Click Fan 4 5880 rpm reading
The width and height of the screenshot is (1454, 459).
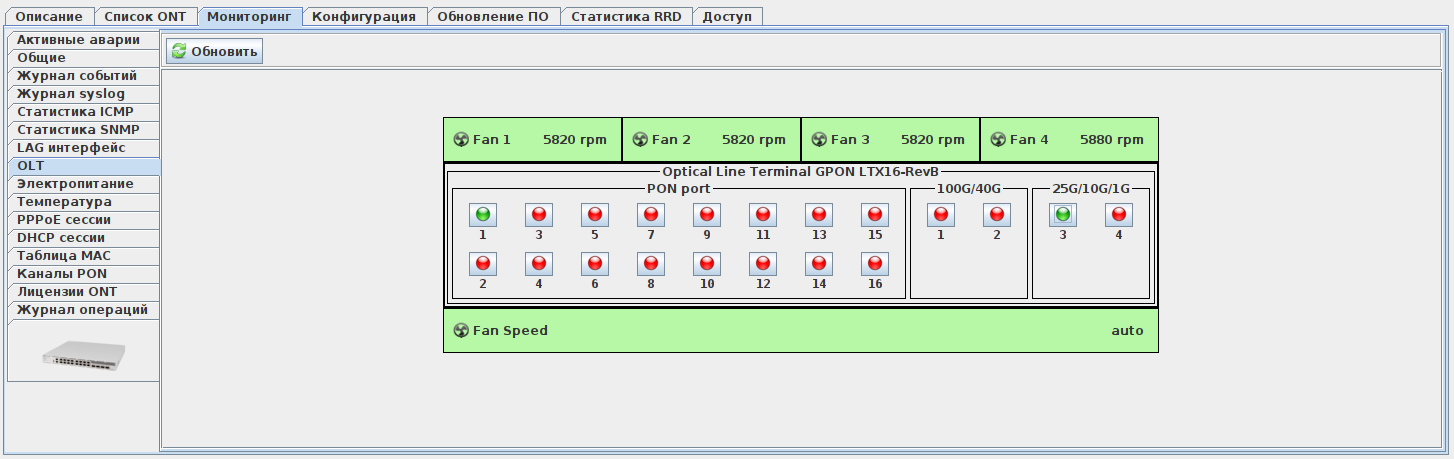[x=1111, y=140]
